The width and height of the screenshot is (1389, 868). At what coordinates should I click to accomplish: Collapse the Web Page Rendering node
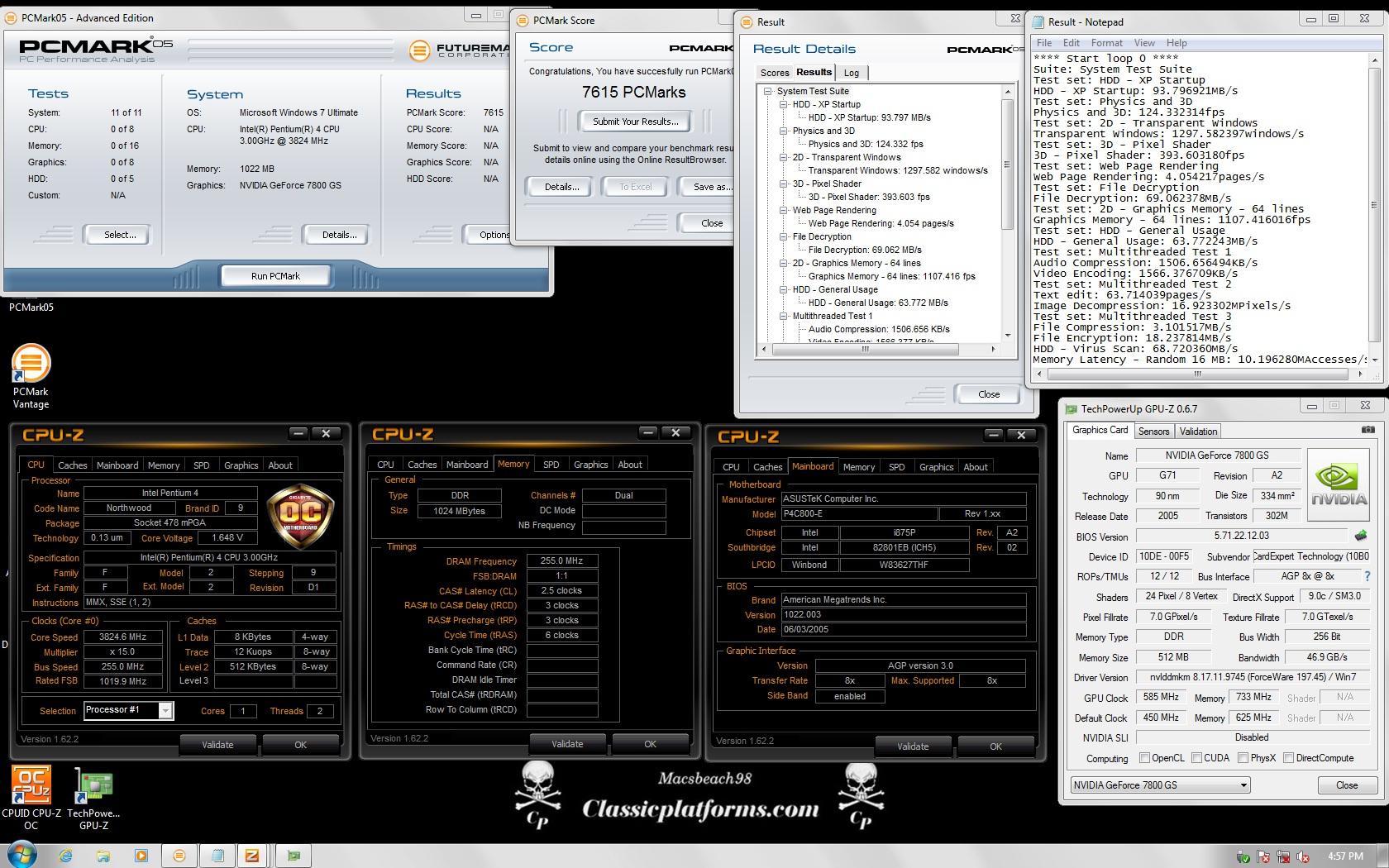tap(784, 210)
